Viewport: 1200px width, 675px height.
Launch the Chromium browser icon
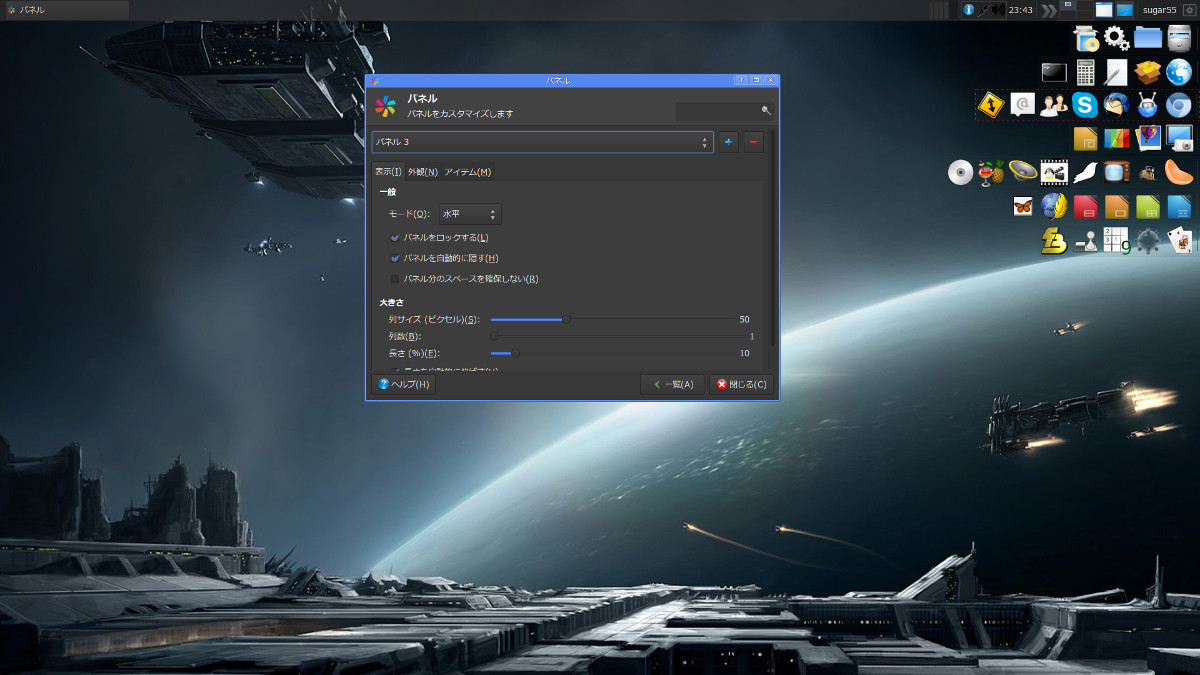tap(1179, 105)
